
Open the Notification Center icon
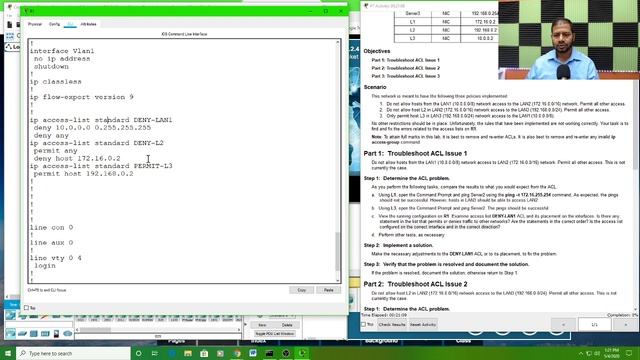click(x=629, y=353)
